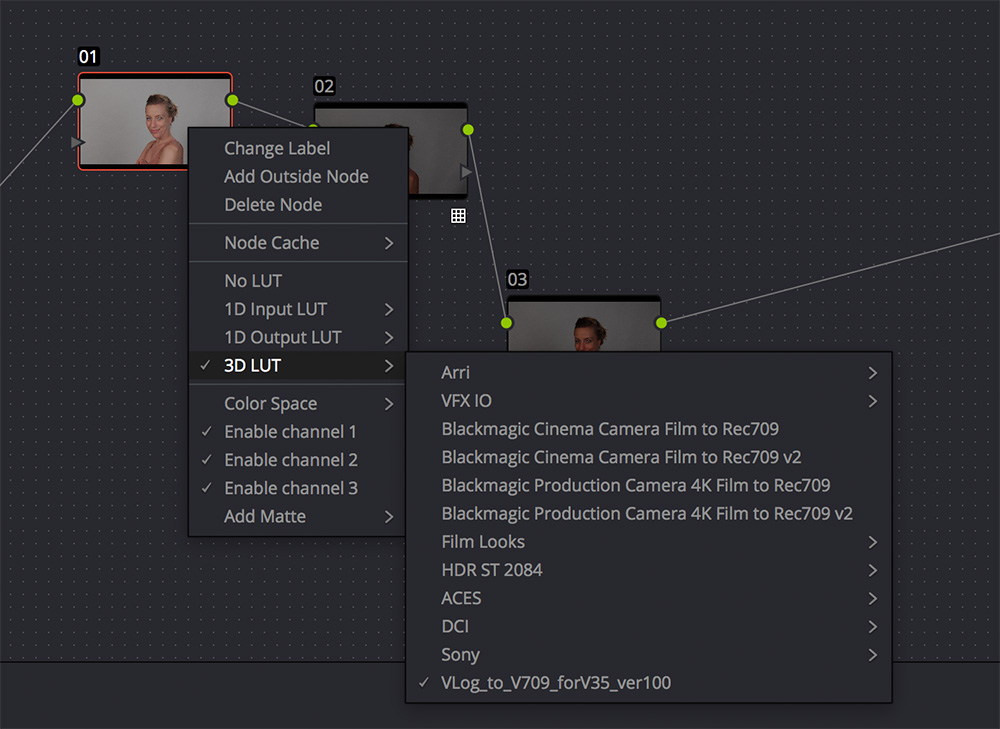Apply Blackmagic Cinema Camera Film to Rec709 v2
1000x729 pixels.
point(649,457)
